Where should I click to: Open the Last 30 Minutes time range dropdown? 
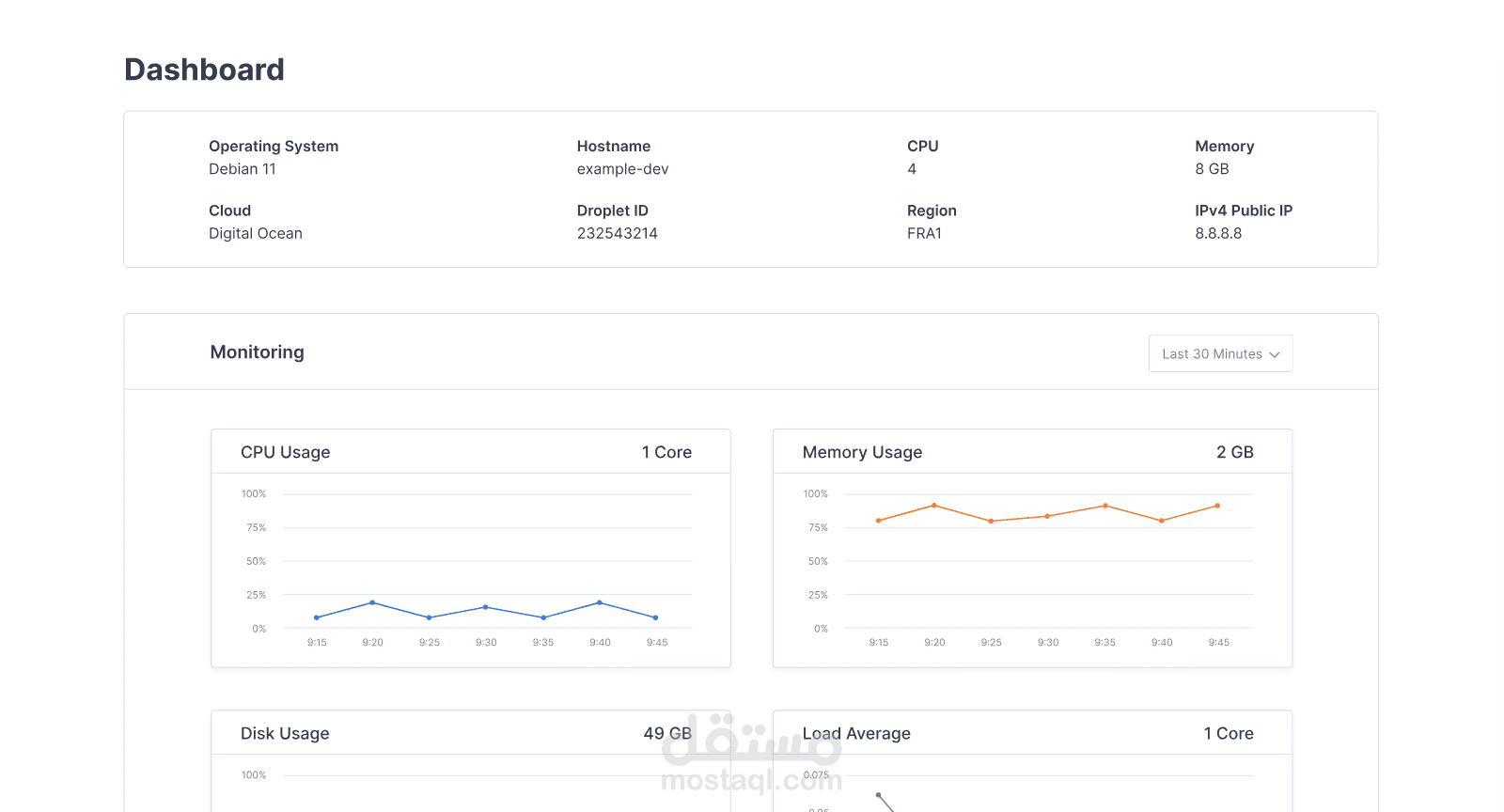tap(1219, 354)
